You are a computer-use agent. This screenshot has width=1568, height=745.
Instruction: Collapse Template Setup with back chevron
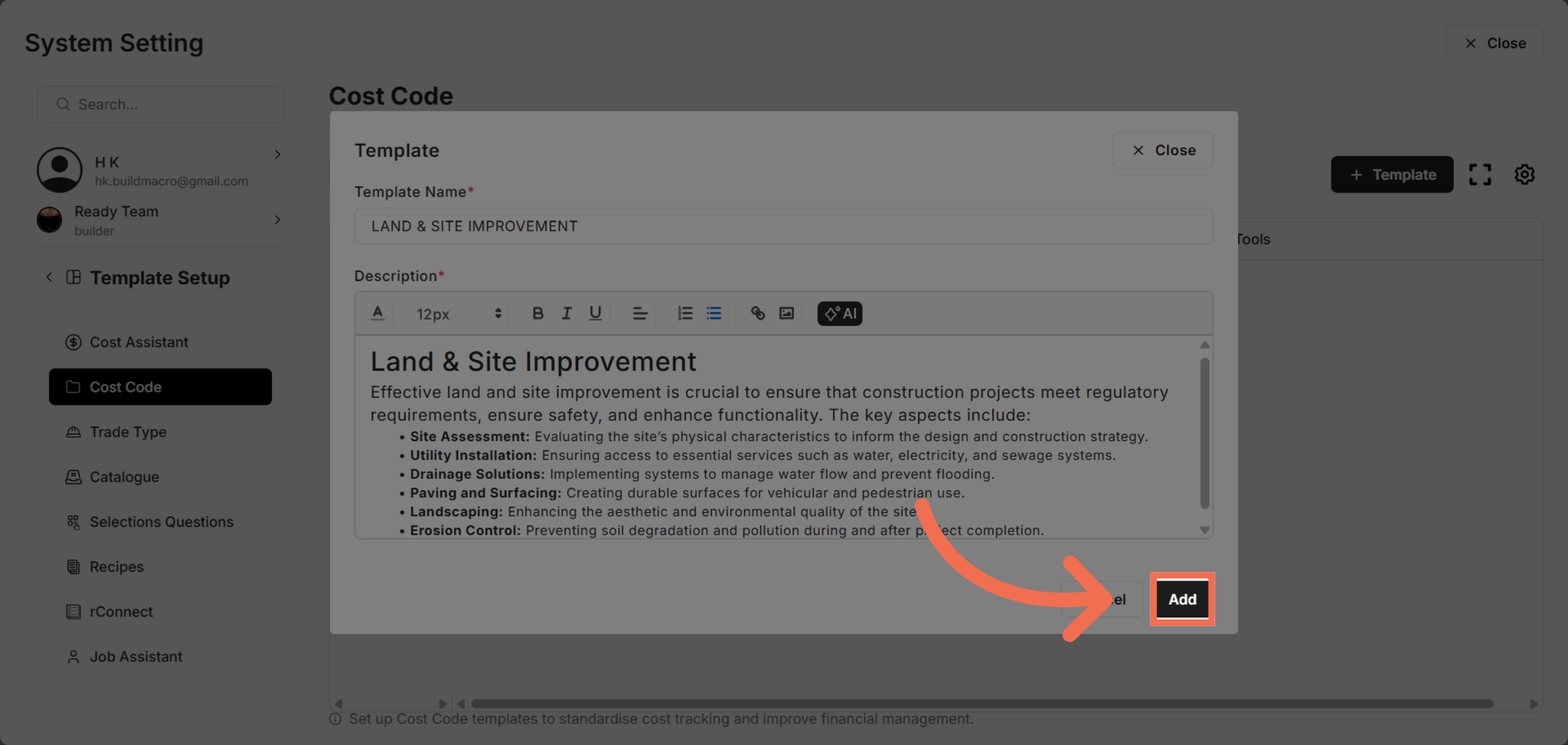click(x=49, y=277)
